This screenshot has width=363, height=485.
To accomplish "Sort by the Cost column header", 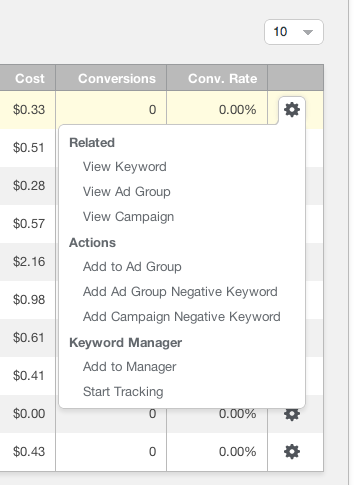I will (30, 79).
